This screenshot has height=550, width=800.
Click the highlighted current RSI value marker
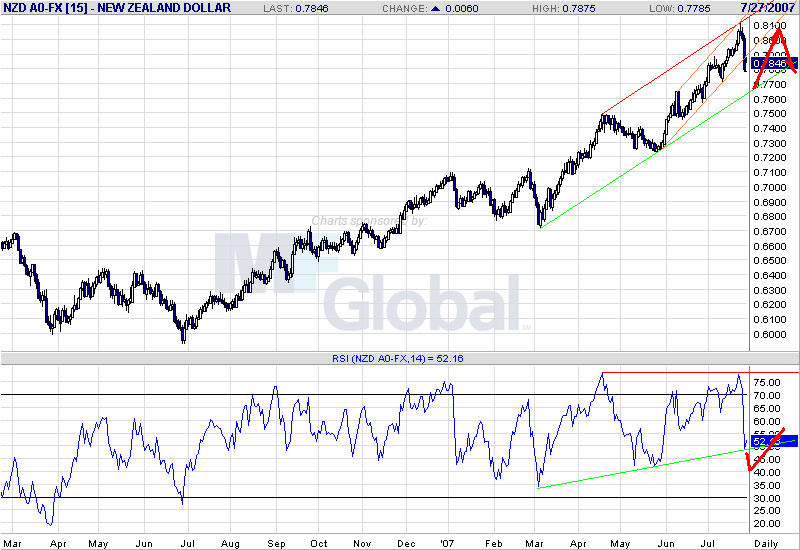click(x=773, y=441)
